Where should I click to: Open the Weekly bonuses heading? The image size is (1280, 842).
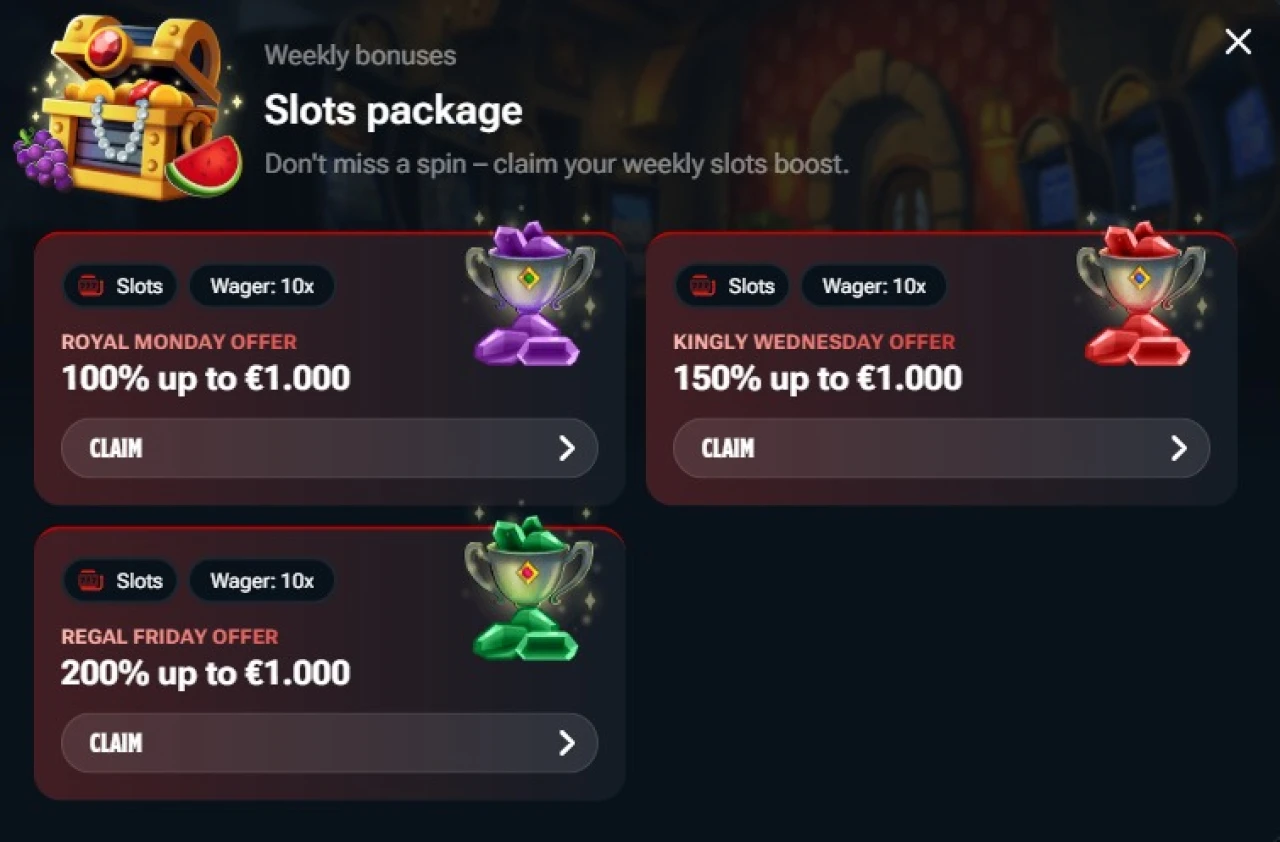[x=360, y=55]
